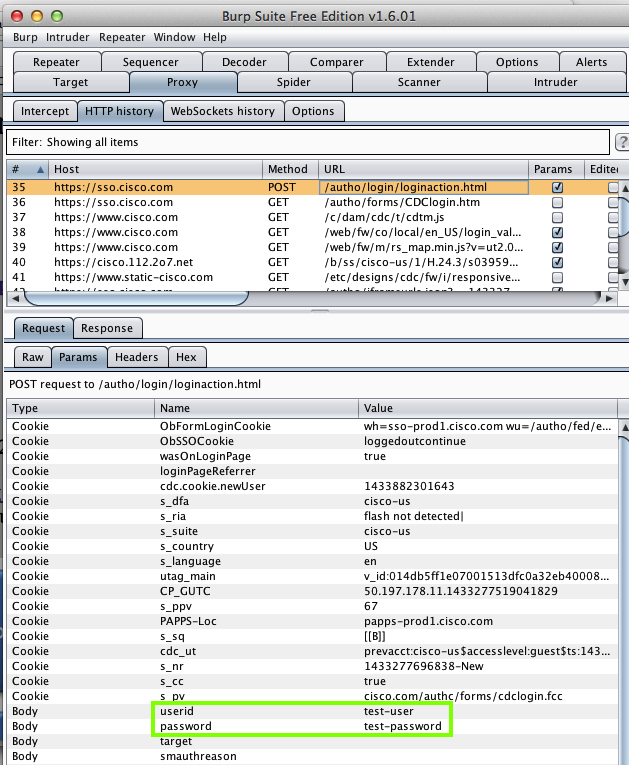Toggle Params checkbox for row 40
Image resolution: width=629 pixels, height=765 pixels.
[557, 262]
